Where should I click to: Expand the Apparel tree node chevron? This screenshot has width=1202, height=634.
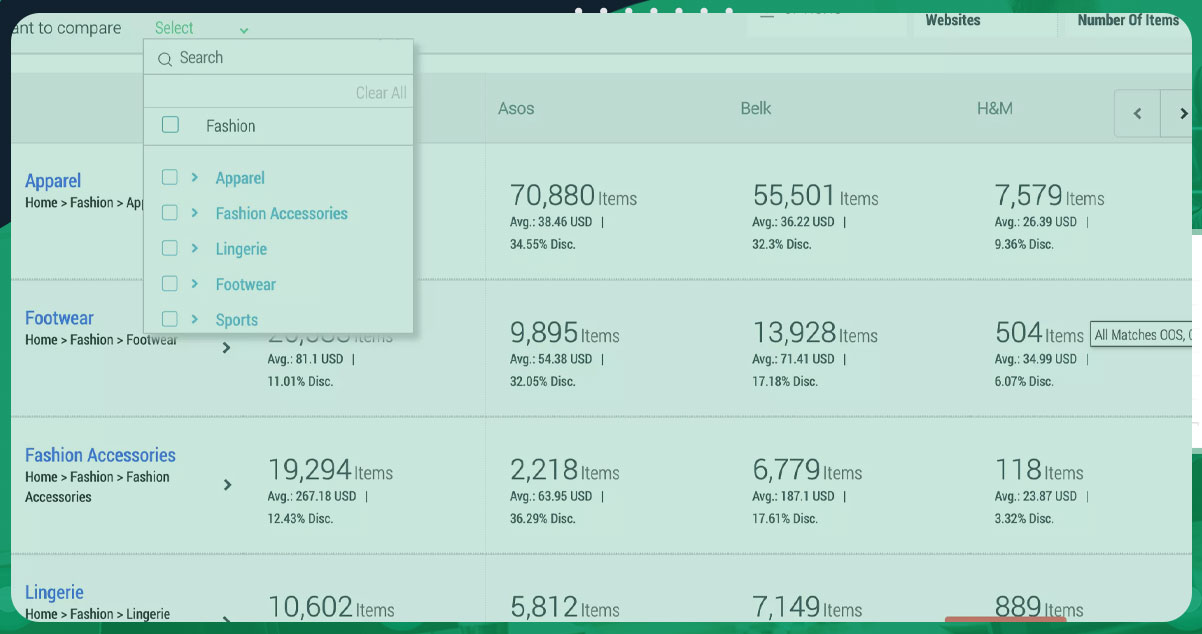[195, 177]
